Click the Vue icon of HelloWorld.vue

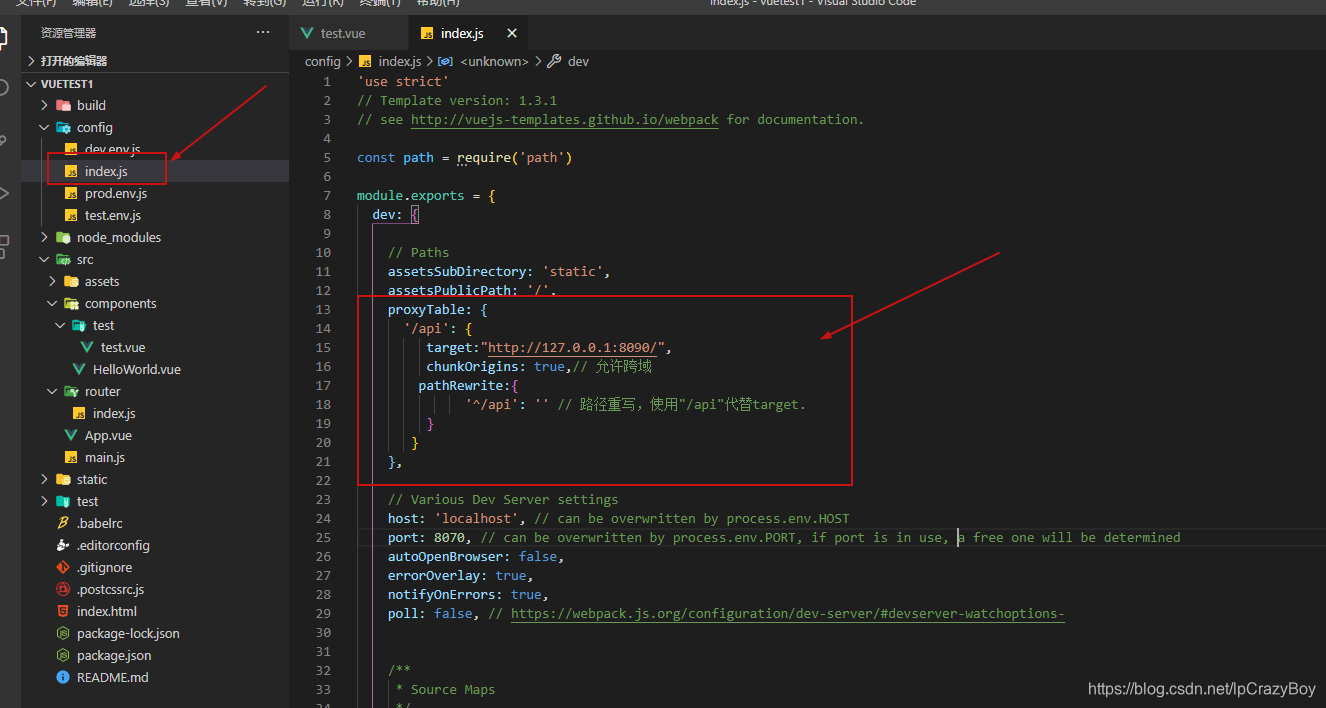pyautogui.click(x=79, y=369)
